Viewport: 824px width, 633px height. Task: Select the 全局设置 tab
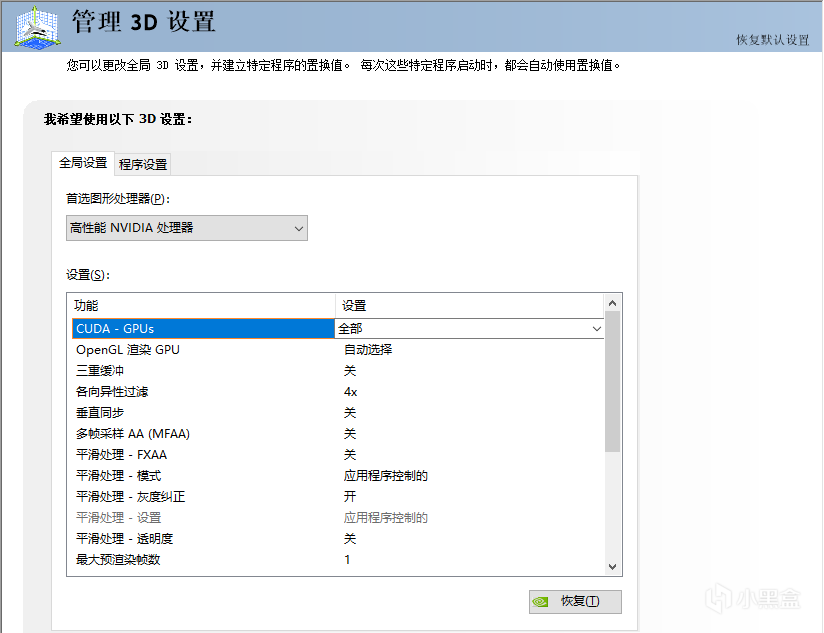point(83,163)
